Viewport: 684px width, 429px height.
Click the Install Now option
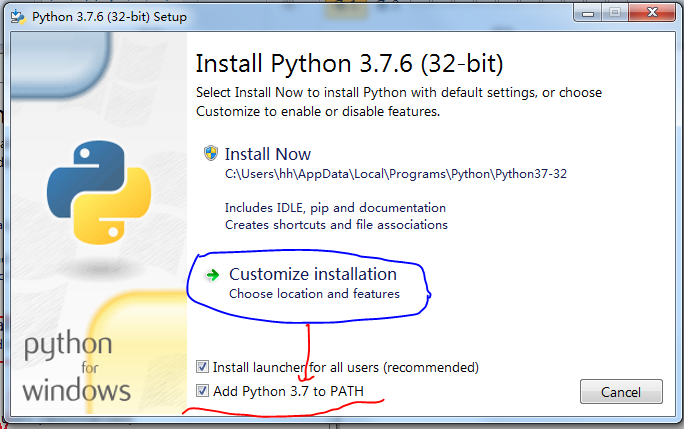(267, 154)
